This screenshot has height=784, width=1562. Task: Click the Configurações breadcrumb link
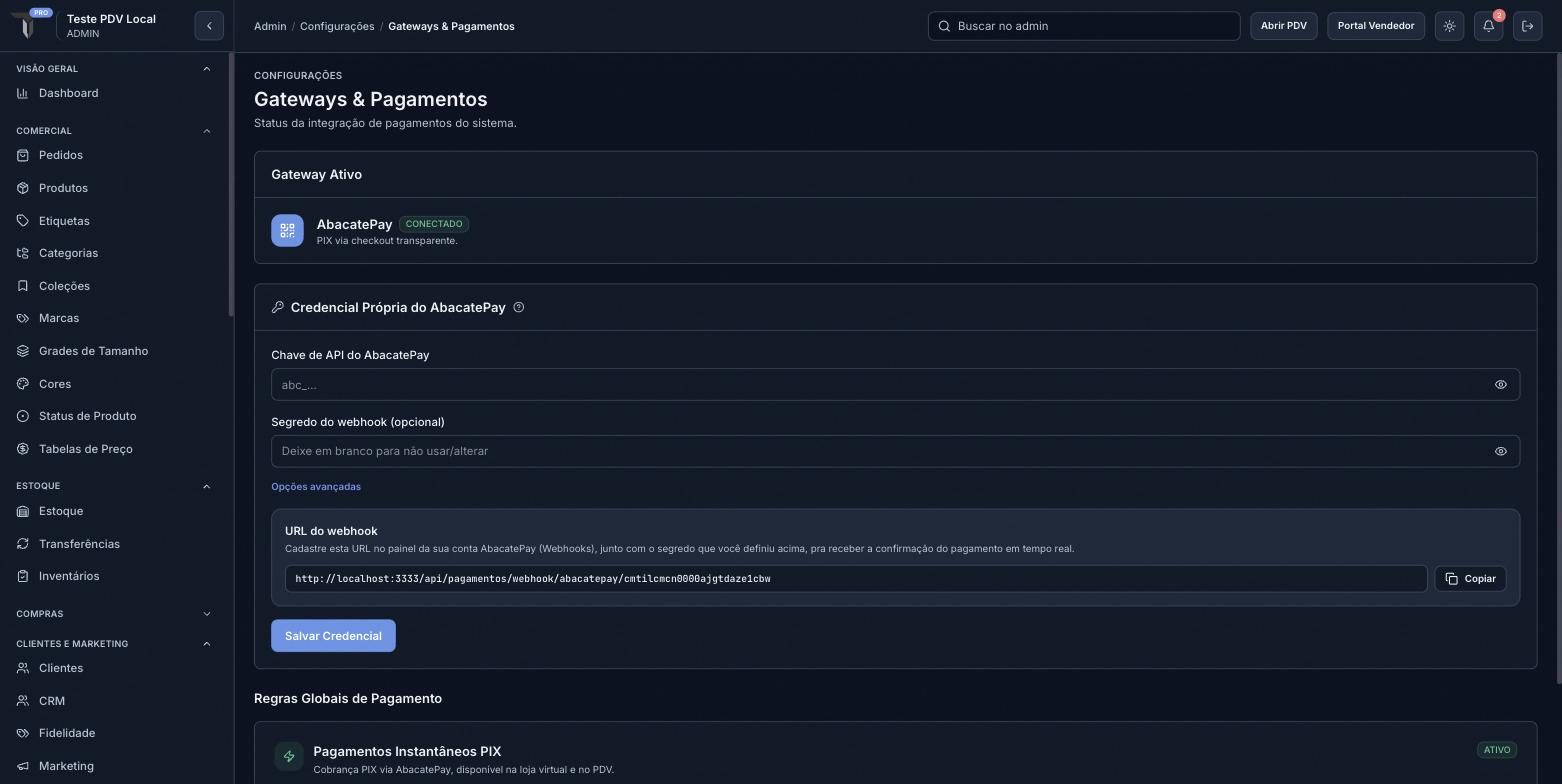click(x=337, y=26)
